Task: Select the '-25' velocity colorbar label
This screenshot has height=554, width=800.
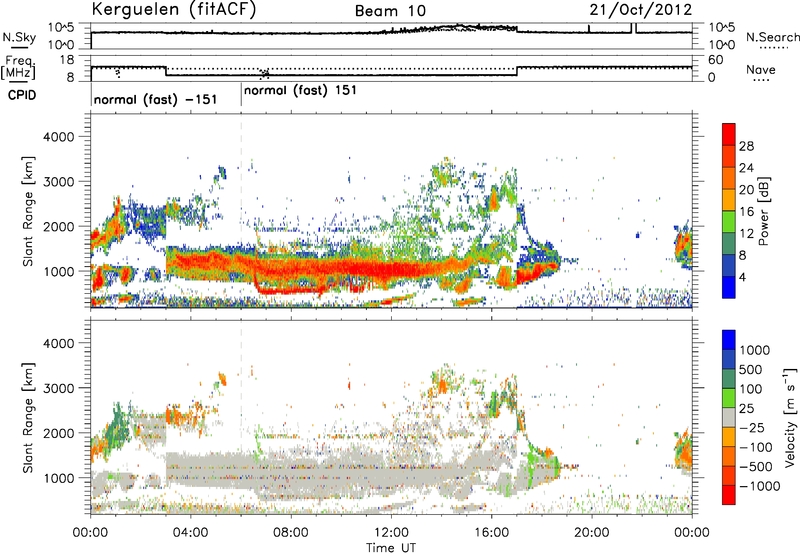Action: click(x=752, y=428)
